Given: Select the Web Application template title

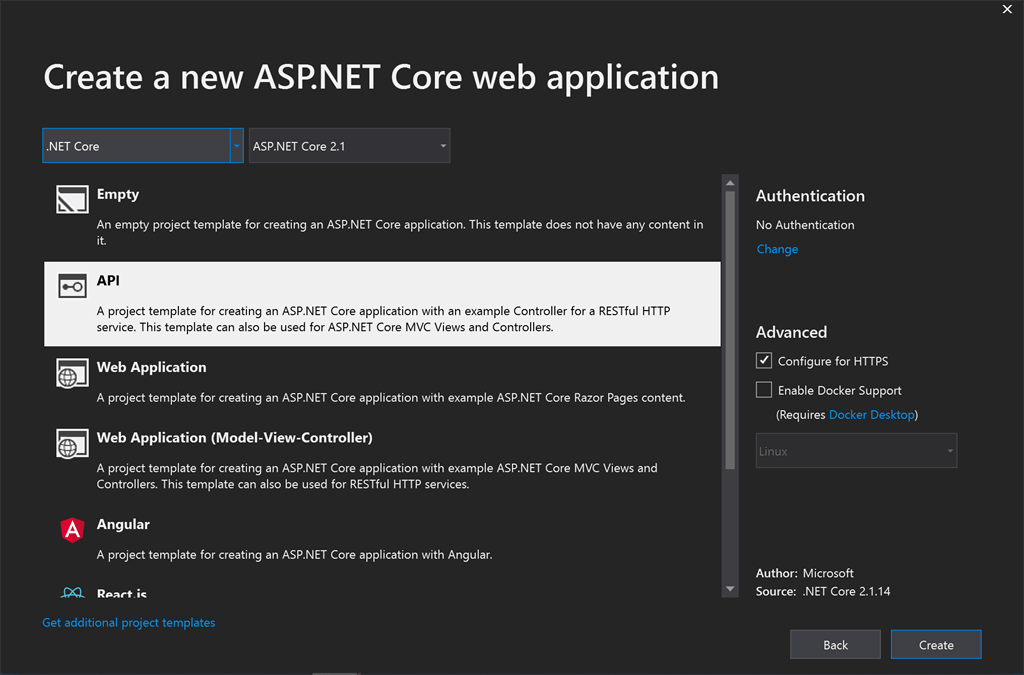Looking at the screenshot, I should coord(152,367).
